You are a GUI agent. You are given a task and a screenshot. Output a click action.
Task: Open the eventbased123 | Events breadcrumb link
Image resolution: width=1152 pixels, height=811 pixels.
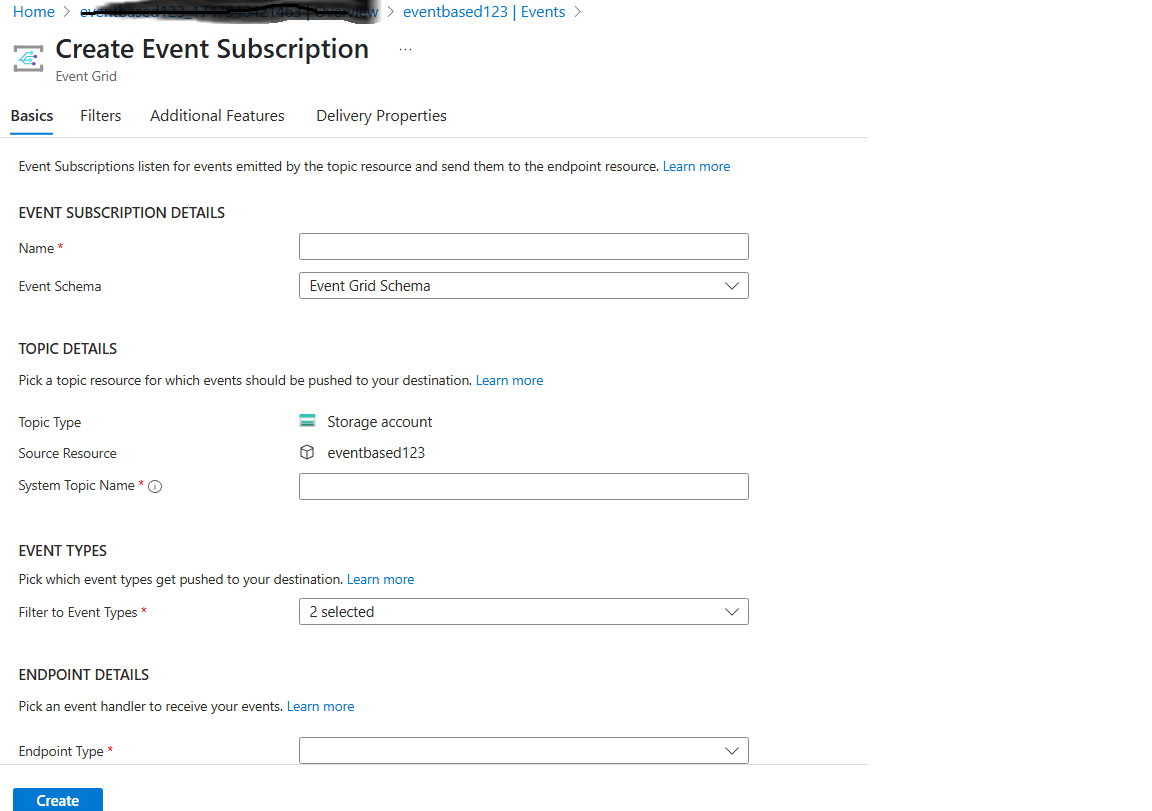[484, 11]
